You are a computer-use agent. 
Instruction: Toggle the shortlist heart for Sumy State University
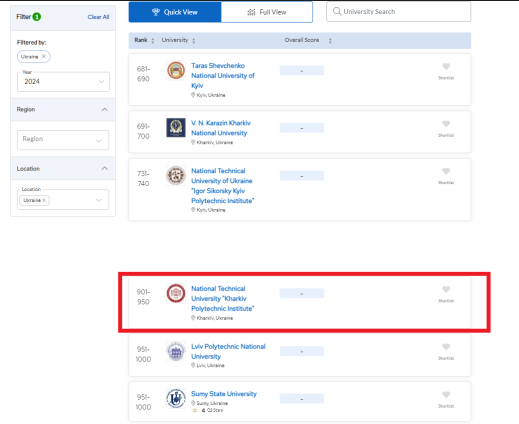tap(446, 395)
